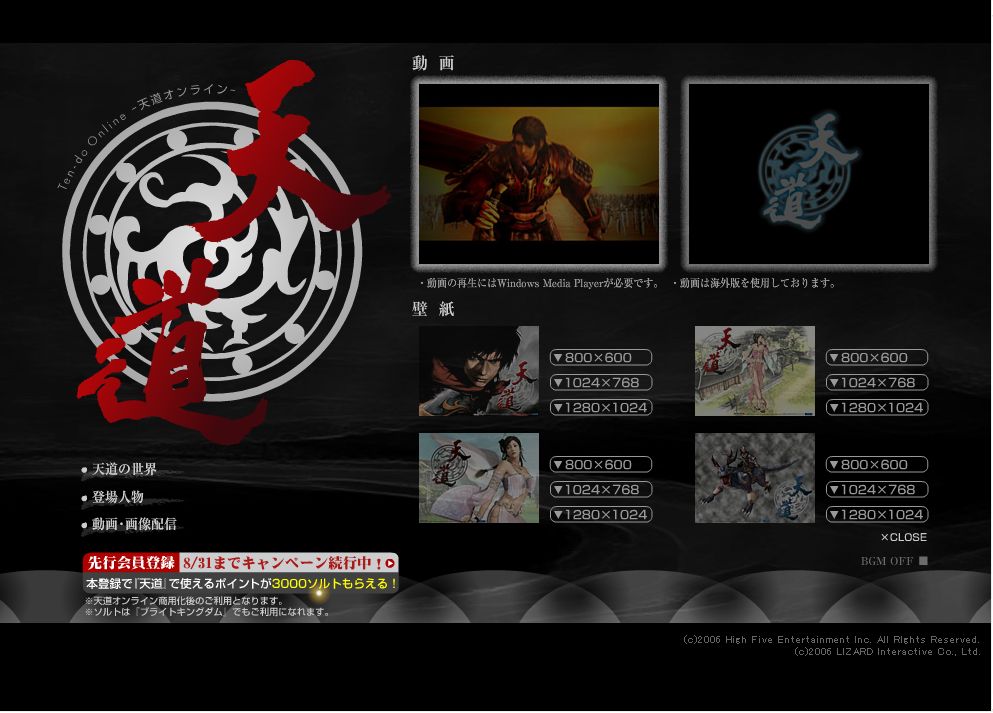Open the village woman wallpaper thumbnail

755,371
